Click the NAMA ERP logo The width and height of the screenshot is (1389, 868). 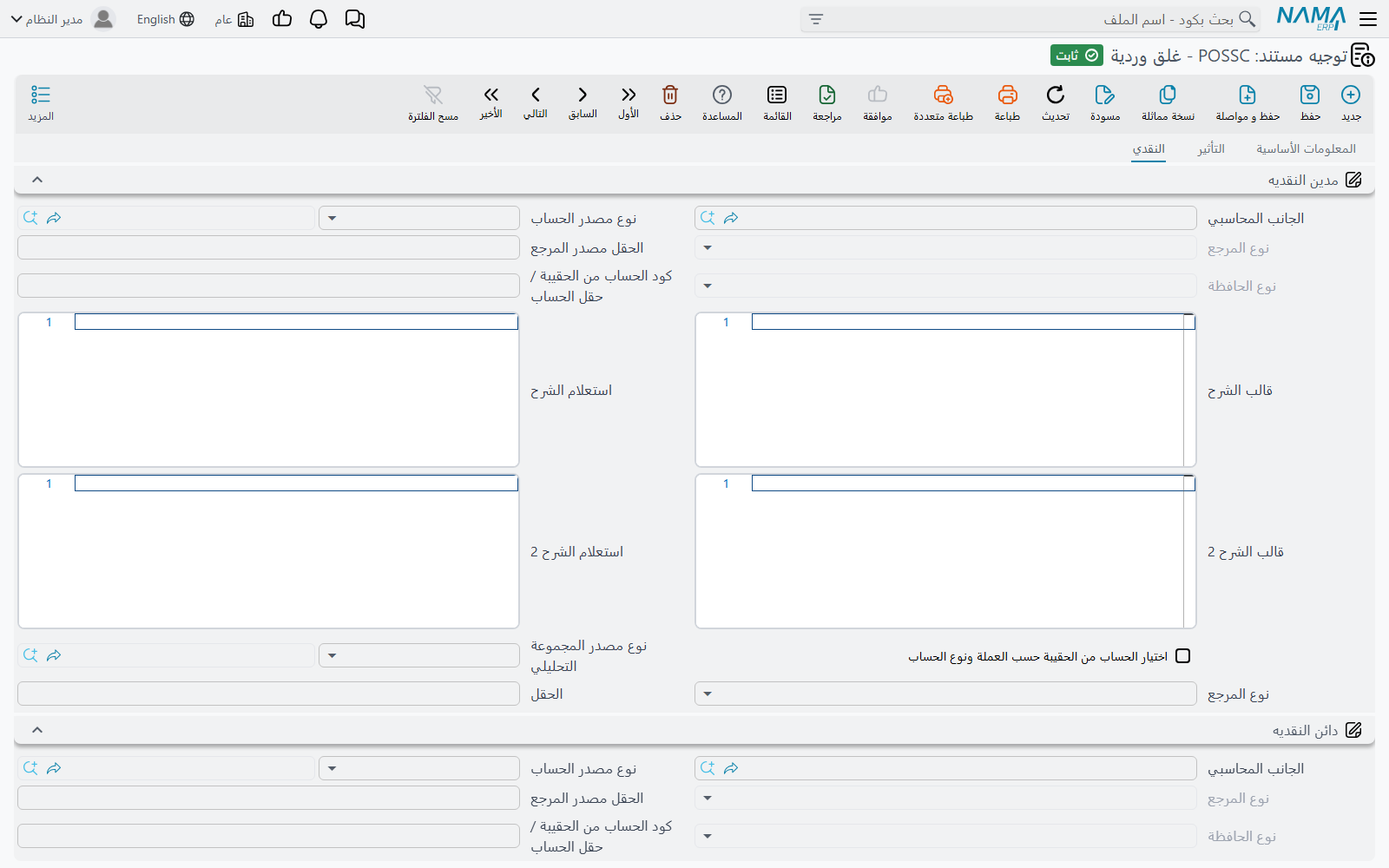pos(1311,18)
